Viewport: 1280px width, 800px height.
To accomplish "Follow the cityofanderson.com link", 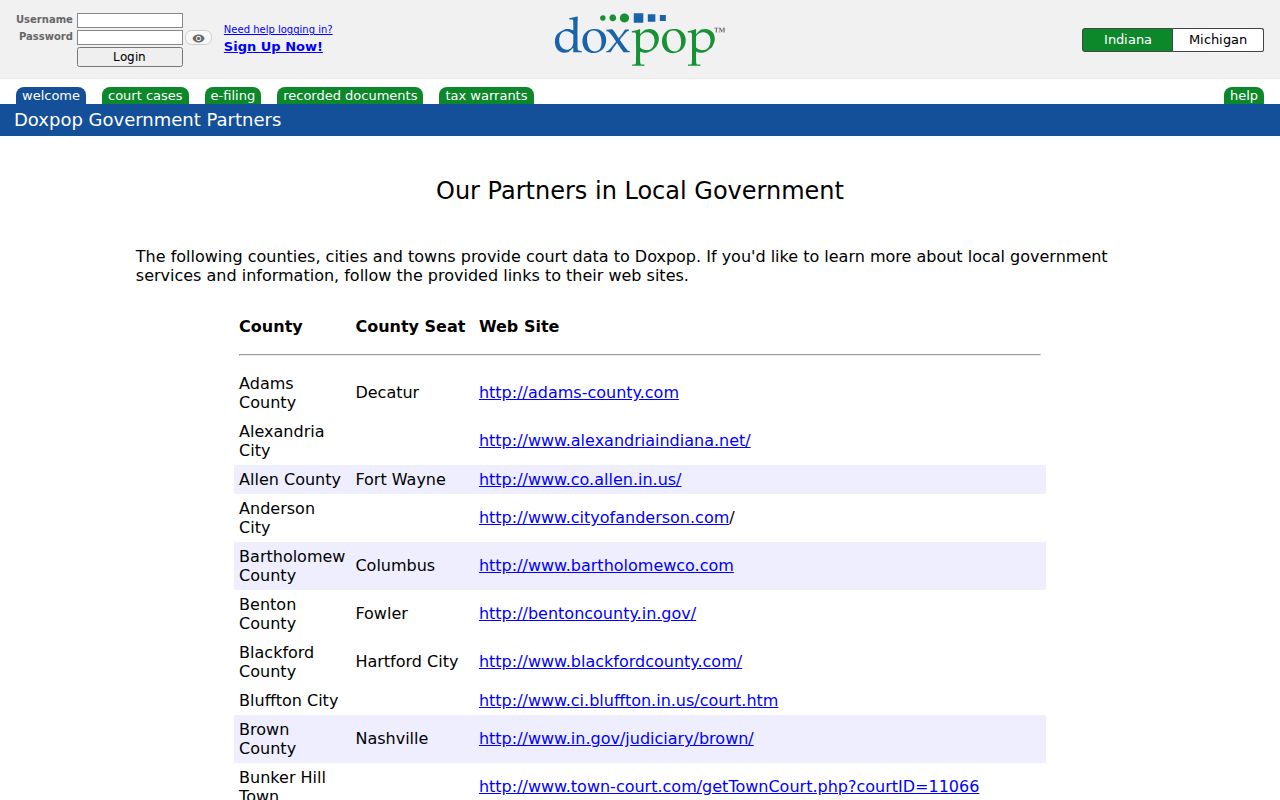I will (604, 518).
